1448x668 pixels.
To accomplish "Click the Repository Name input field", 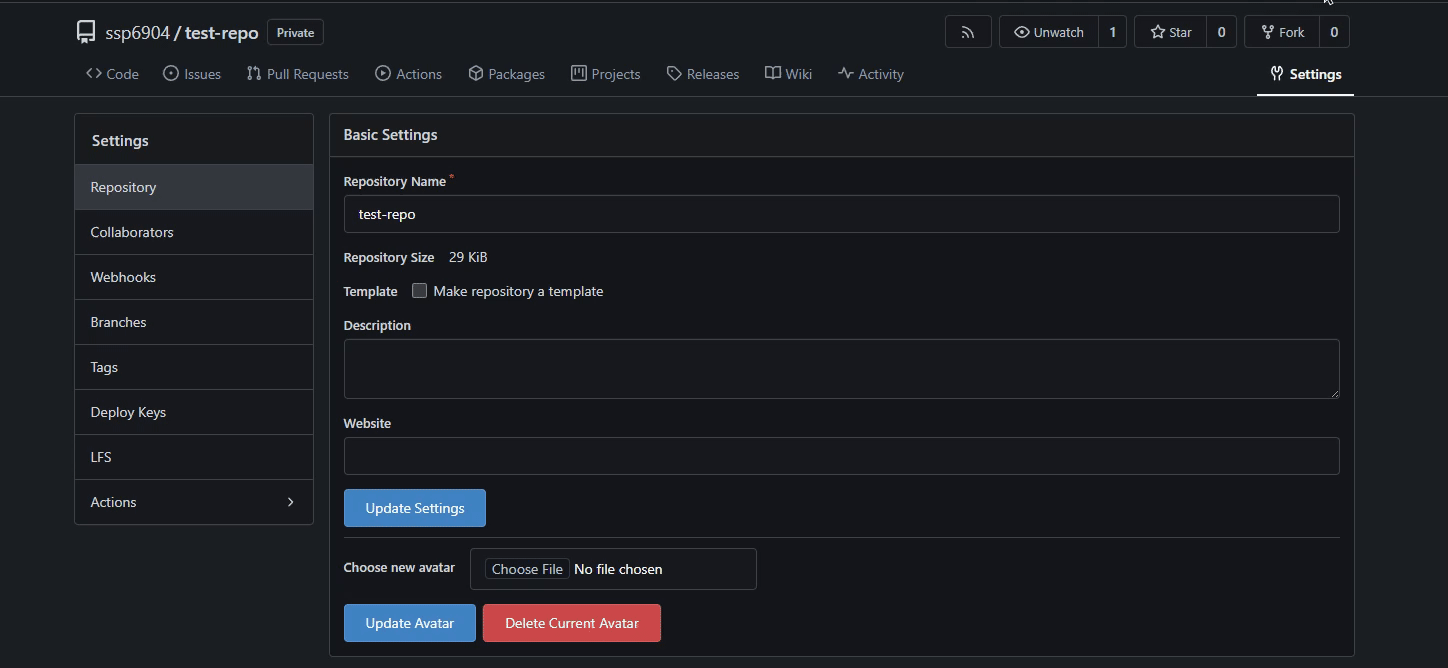I will pyautogui.click(x=840, y=214).
